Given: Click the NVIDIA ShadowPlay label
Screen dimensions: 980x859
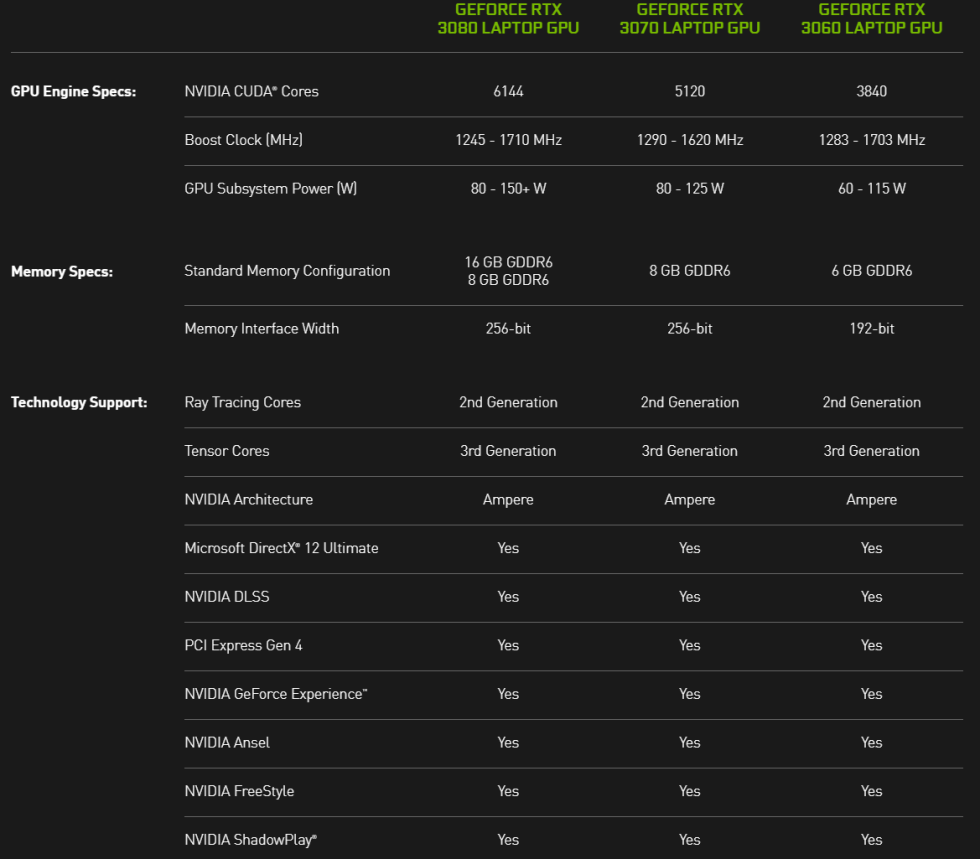Looking at the screenshot, I should pos(250,840).
